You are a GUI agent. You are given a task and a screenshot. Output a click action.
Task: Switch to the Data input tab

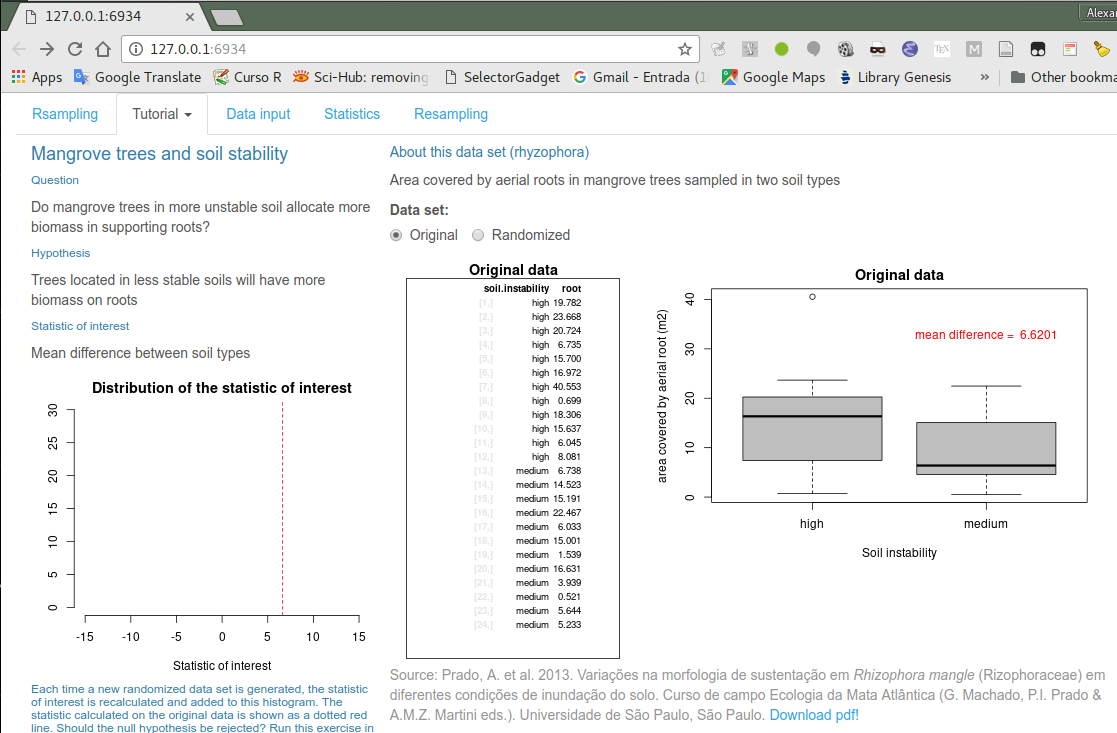(x=258, y=114)
